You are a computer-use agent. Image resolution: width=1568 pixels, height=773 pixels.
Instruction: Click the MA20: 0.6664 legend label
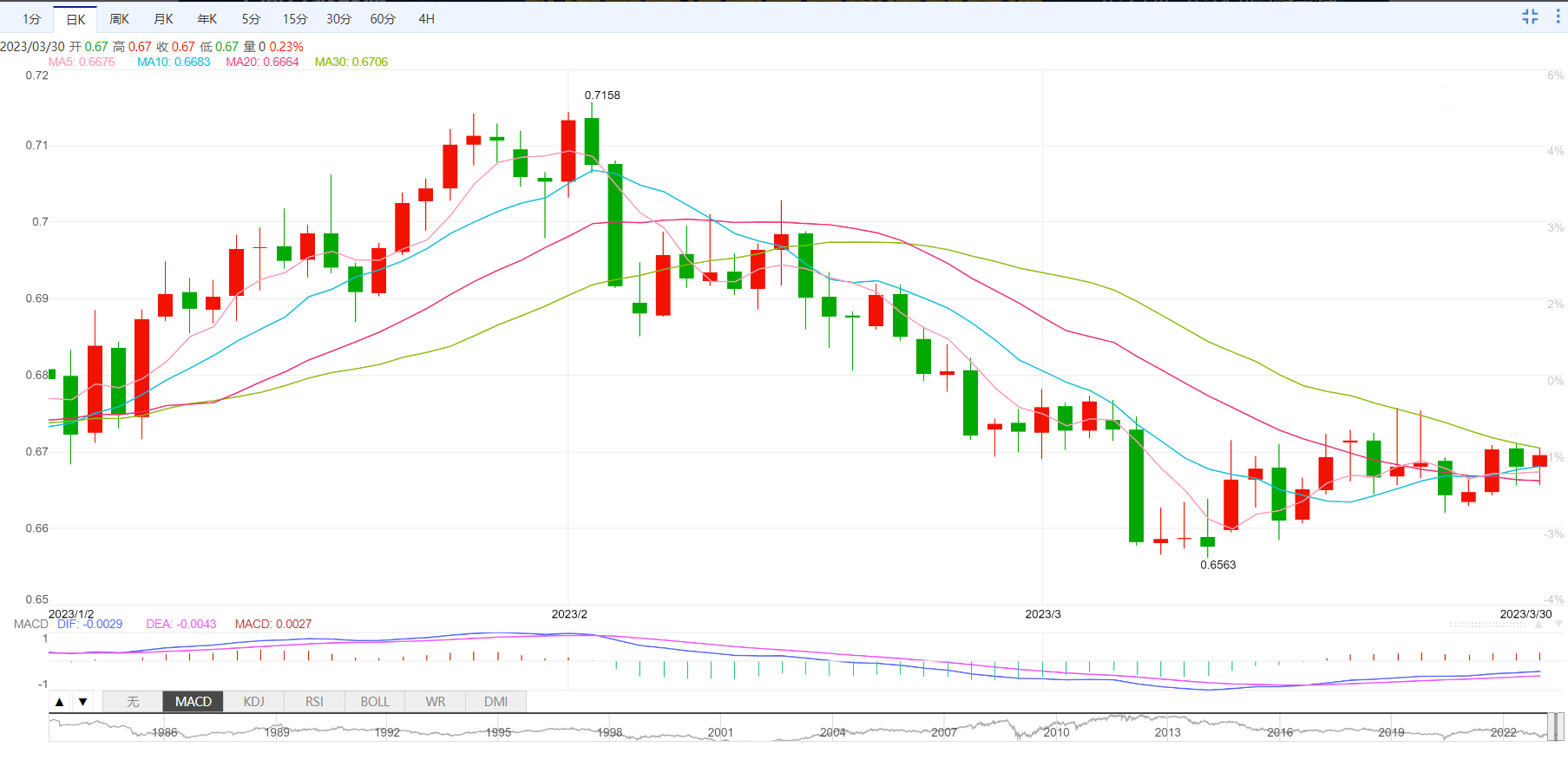[x=262, y=62]
